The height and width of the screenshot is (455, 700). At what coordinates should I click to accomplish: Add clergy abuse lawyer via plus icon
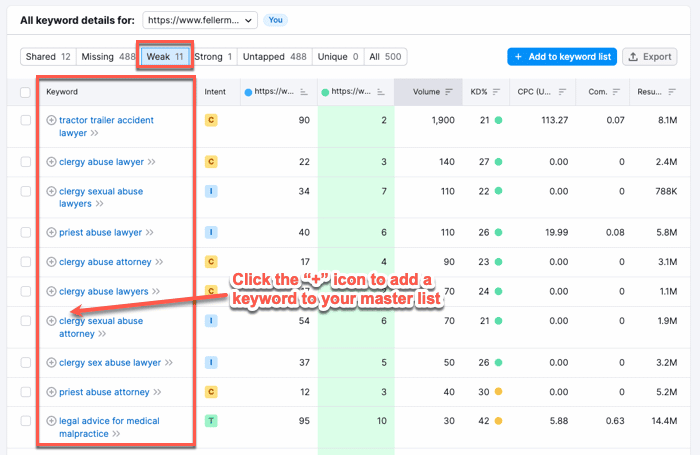click(52, 161)
